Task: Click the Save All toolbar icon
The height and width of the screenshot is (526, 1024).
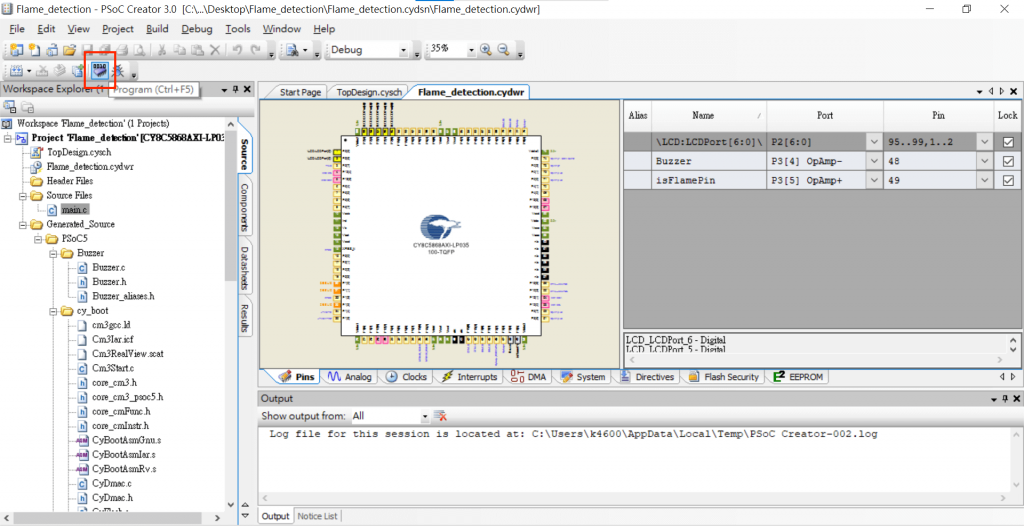Action: 104,50
